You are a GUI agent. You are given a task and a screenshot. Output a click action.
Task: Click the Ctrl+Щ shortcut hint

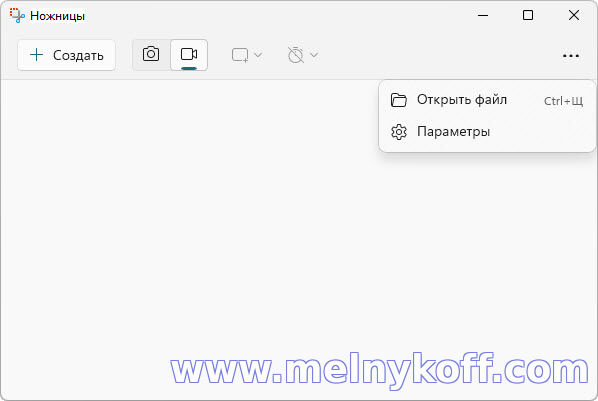point(563,101)
